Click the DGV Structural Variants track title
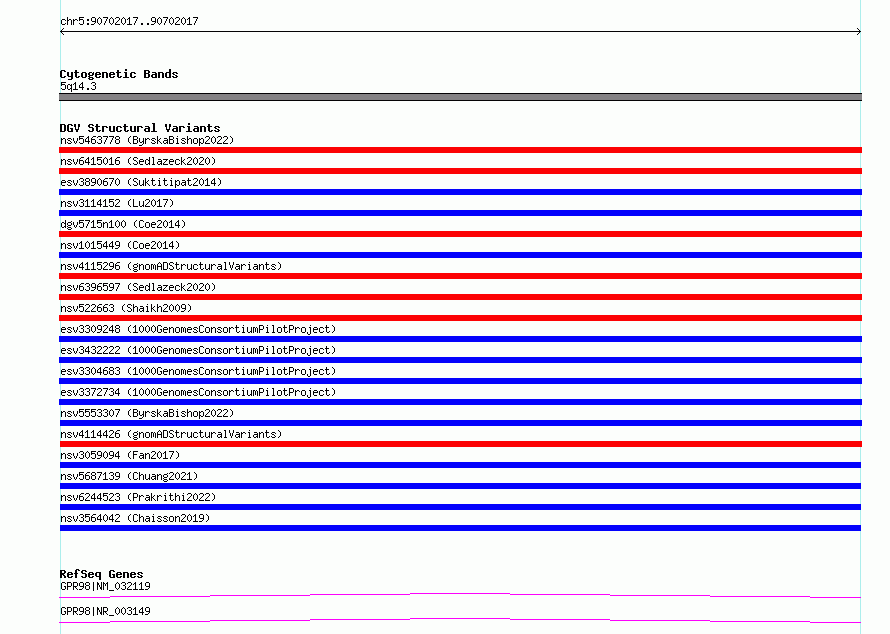 click(140, 128)
